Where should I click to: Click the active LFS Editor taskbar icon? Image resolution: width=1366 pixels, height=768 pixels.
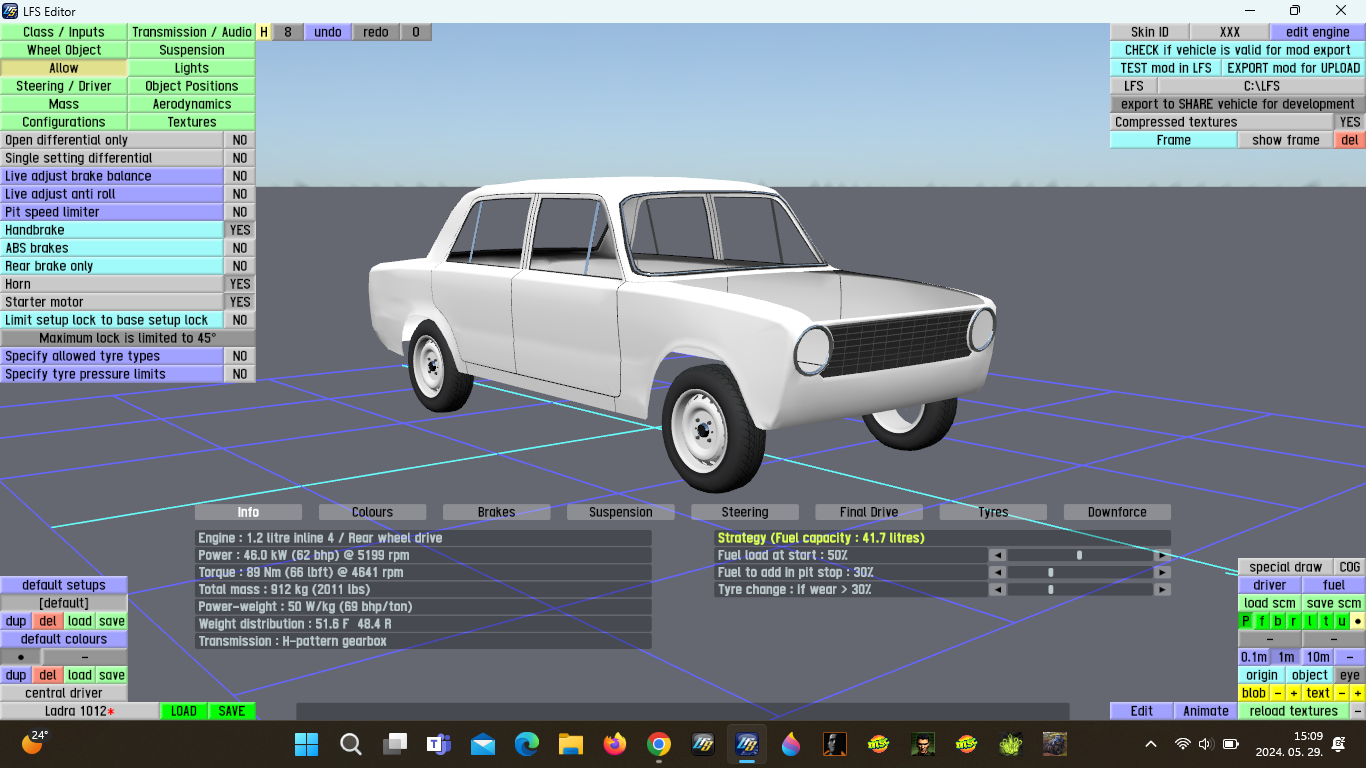point(747,744)
